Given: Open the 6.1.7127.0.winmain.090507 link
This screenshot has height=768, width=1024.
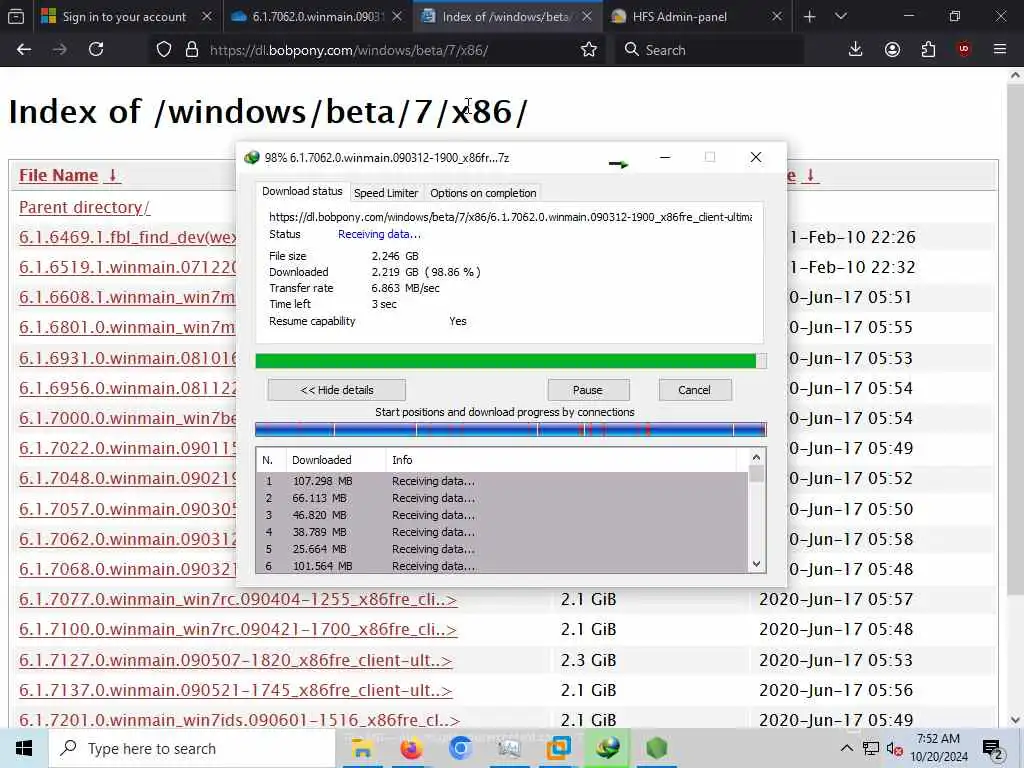Looking at the screenshot, I should (235, 660).
